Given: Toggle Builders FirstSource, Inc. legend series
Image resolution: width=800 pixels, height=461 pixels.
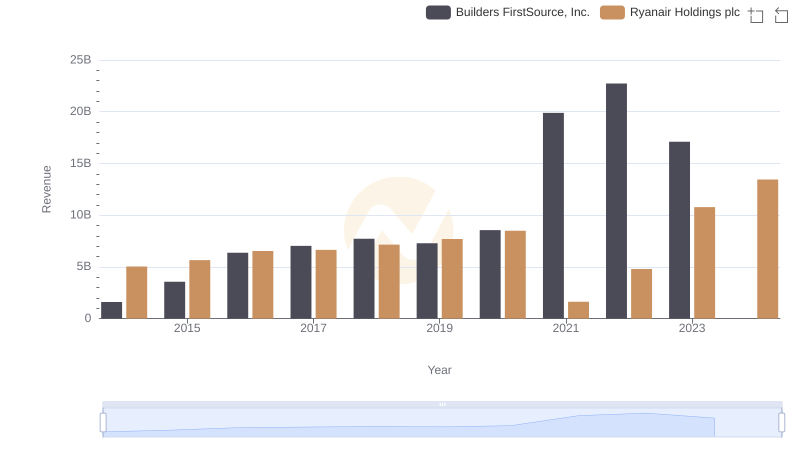Looking at the screenshot, I should pyautogui.click(x=508, y=12).
